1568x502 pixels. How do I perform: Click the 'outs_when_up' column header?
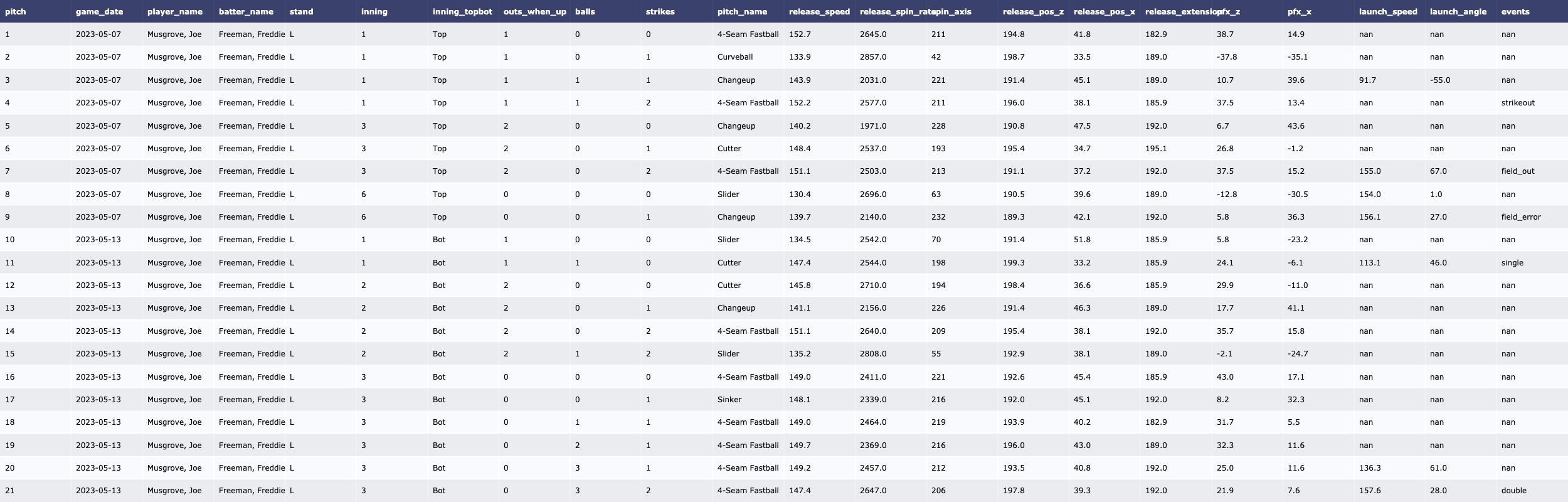[x=535, y=12]
